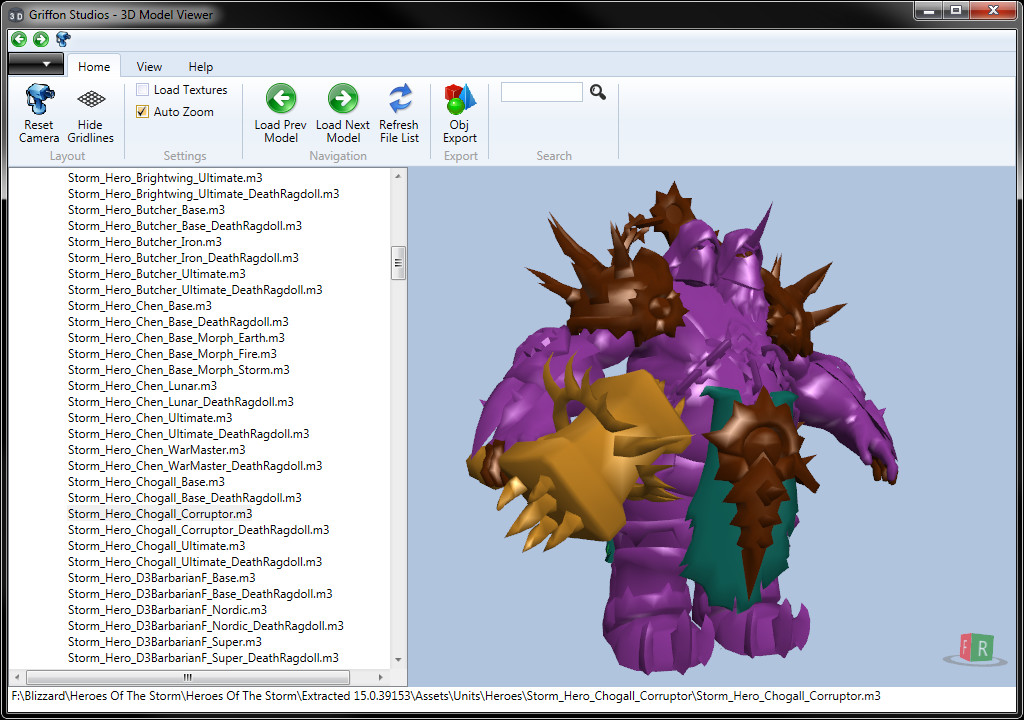Click the magnifying glass search icon
The height and width of the screenshot is (720, 1024).
pos(598,92)
